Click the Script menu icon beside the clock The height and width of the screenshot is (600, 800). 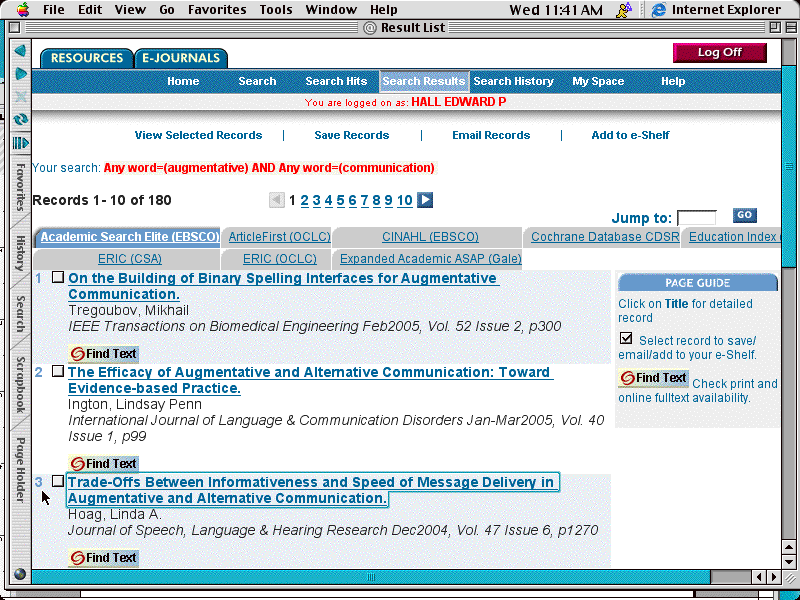point(623,10)
